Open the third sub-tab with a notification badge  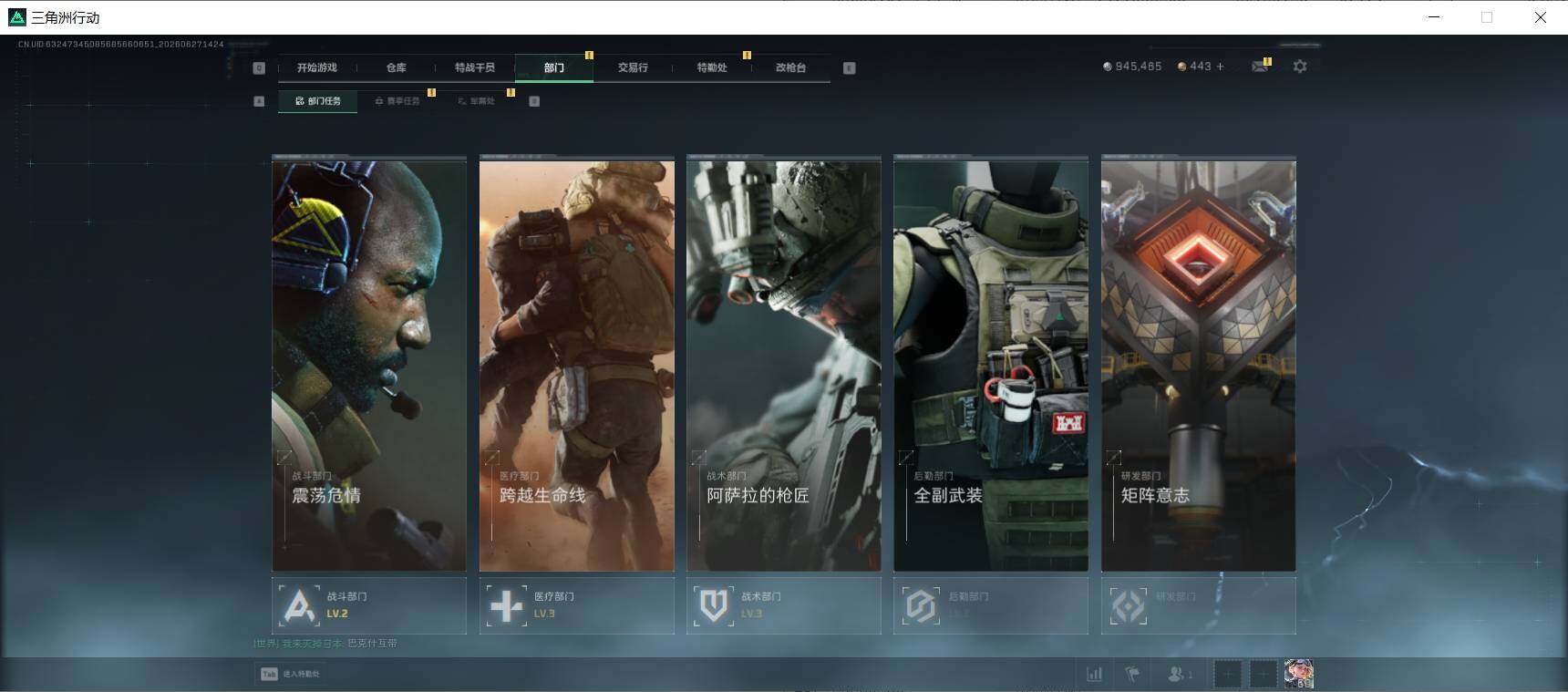477,101
